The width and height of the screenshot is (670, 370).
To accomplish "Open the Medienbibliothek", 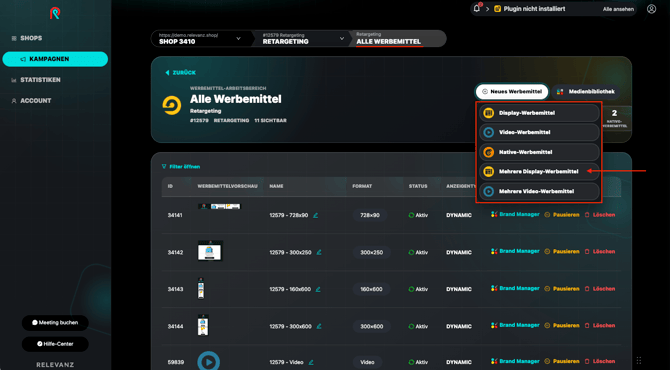I will pos(586,91).
